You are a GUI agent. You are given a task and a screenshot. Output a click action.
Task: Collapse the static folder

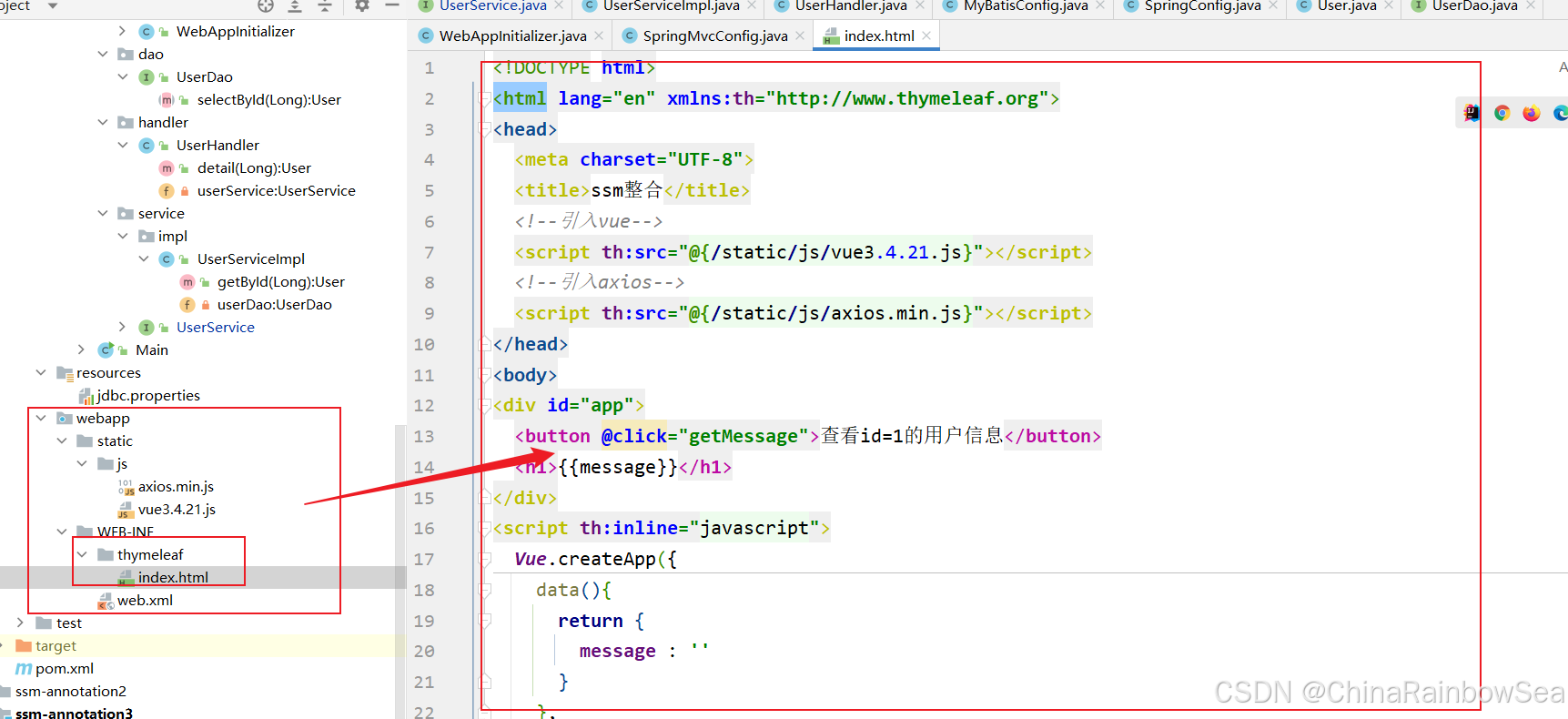(x=62, y=441)
